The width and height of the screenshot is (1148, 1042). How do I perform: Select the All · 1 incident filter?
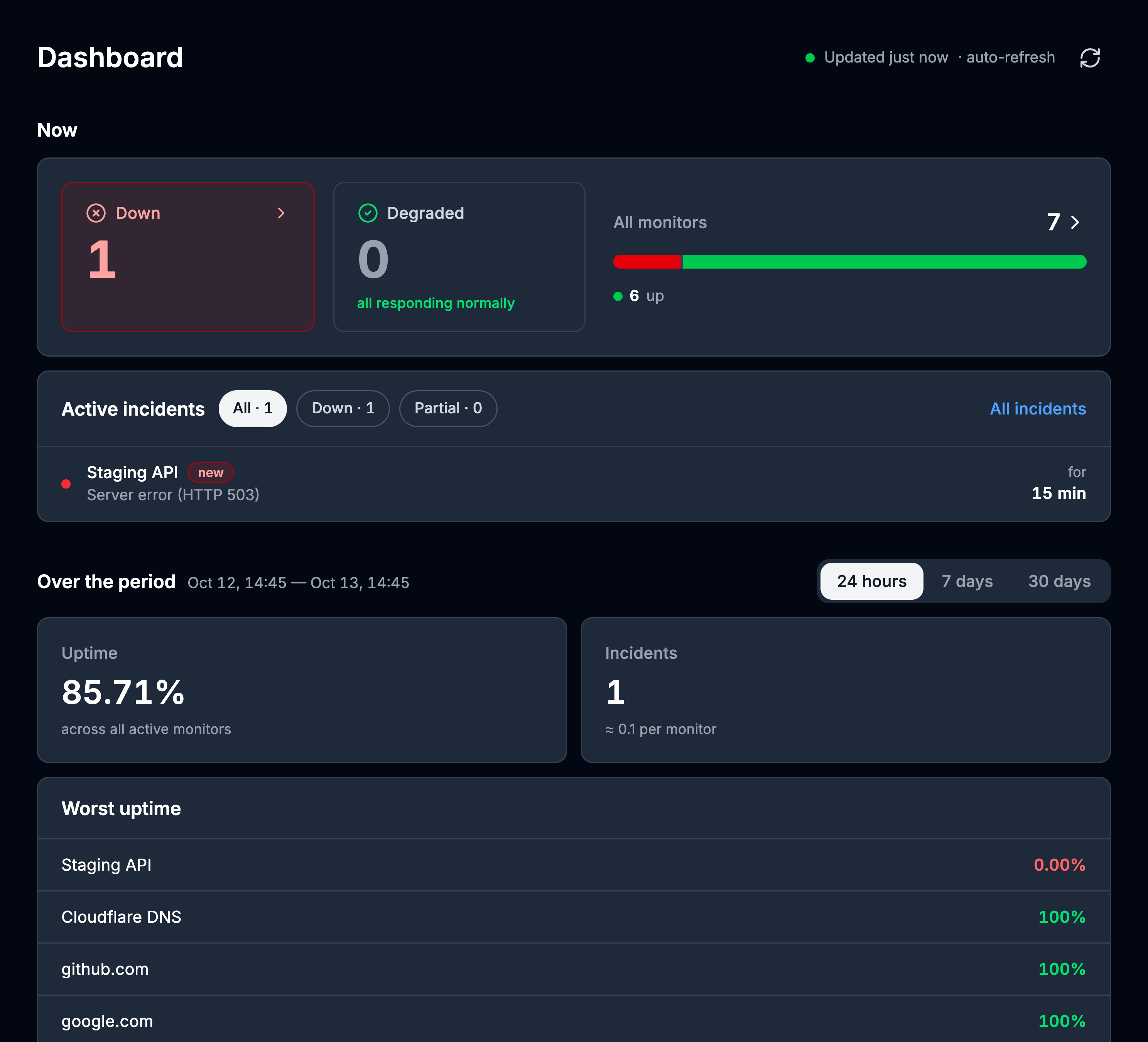253,408
